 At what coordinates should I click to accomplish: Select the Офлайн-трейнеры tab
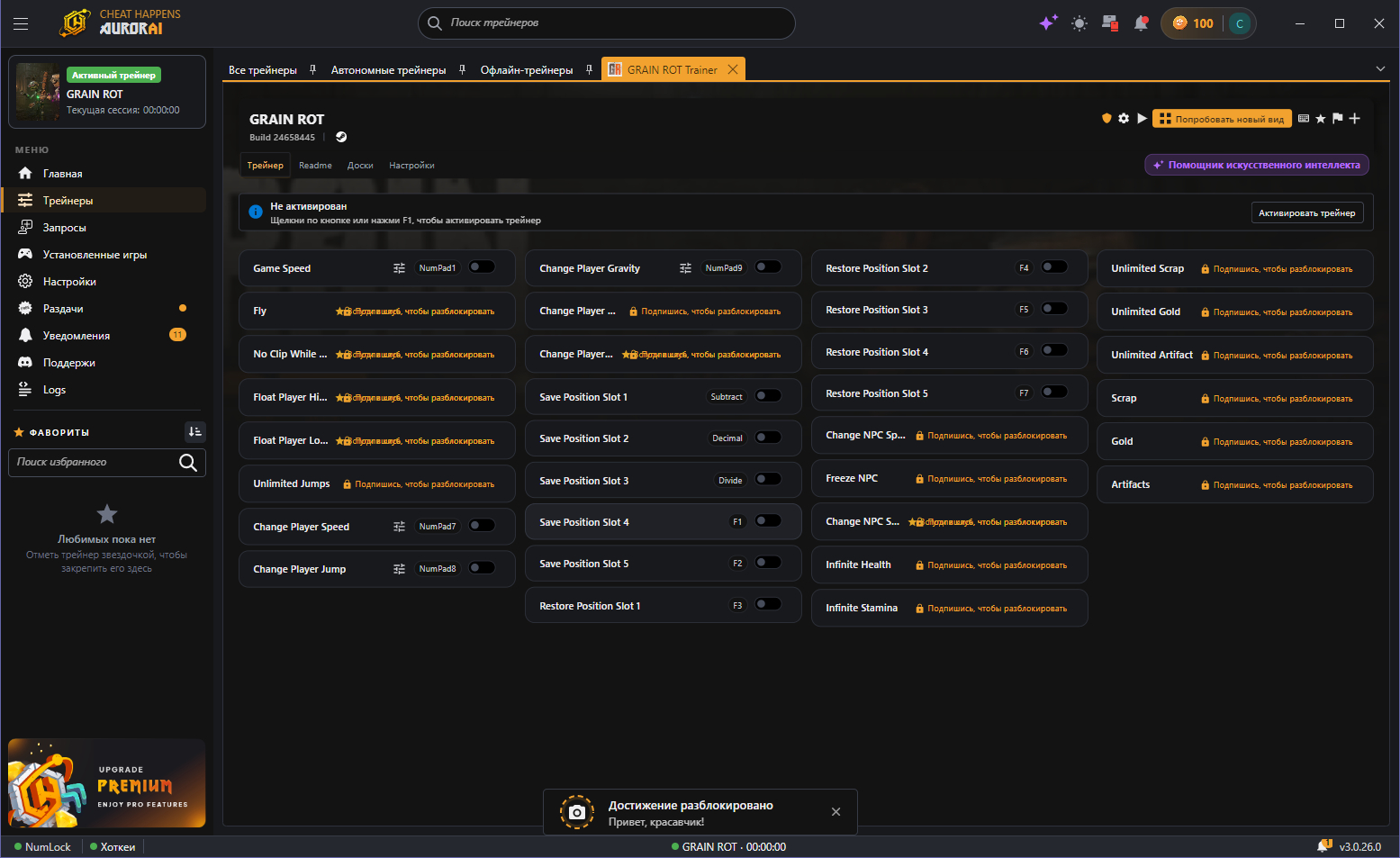pos(527,70)
